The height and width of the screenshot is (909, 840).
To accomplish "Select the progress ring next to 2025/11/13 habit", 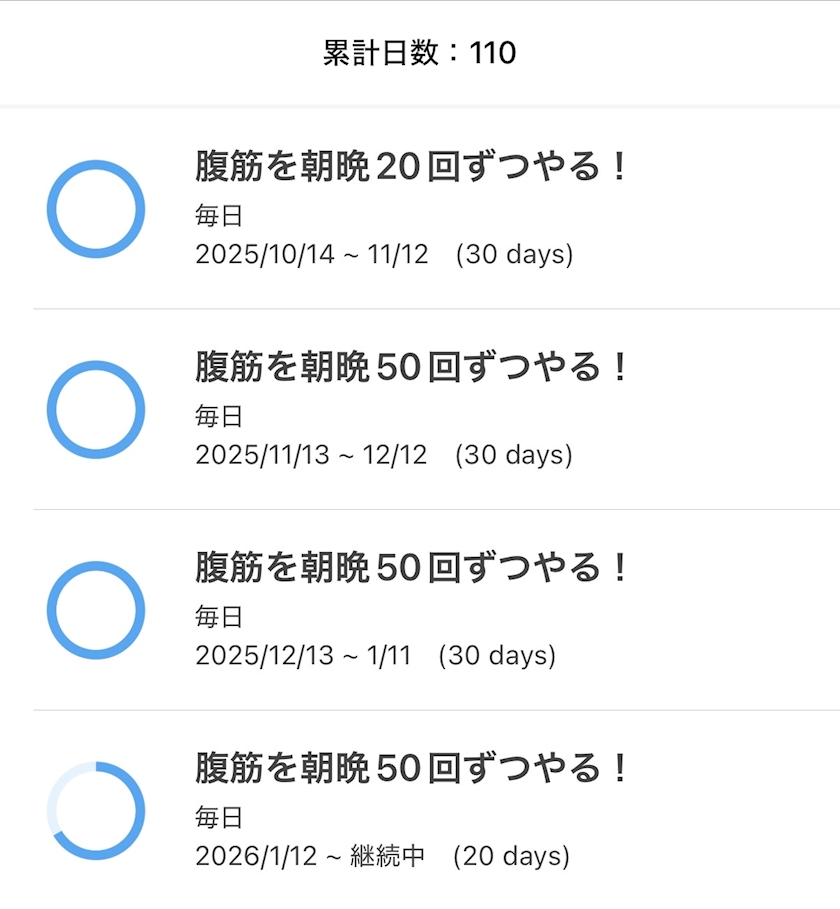I will click(x=96, y=410).
